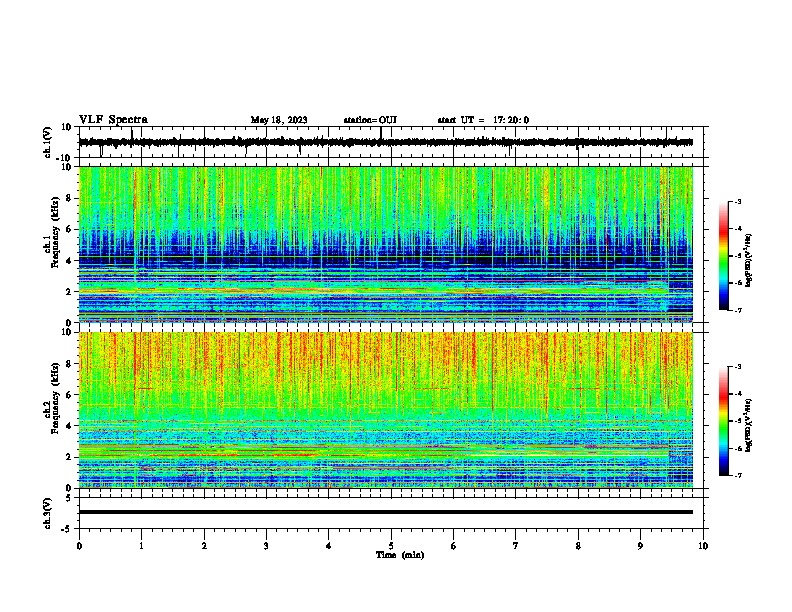Click the ch.3(V) axis label

(x=48, y=513)
